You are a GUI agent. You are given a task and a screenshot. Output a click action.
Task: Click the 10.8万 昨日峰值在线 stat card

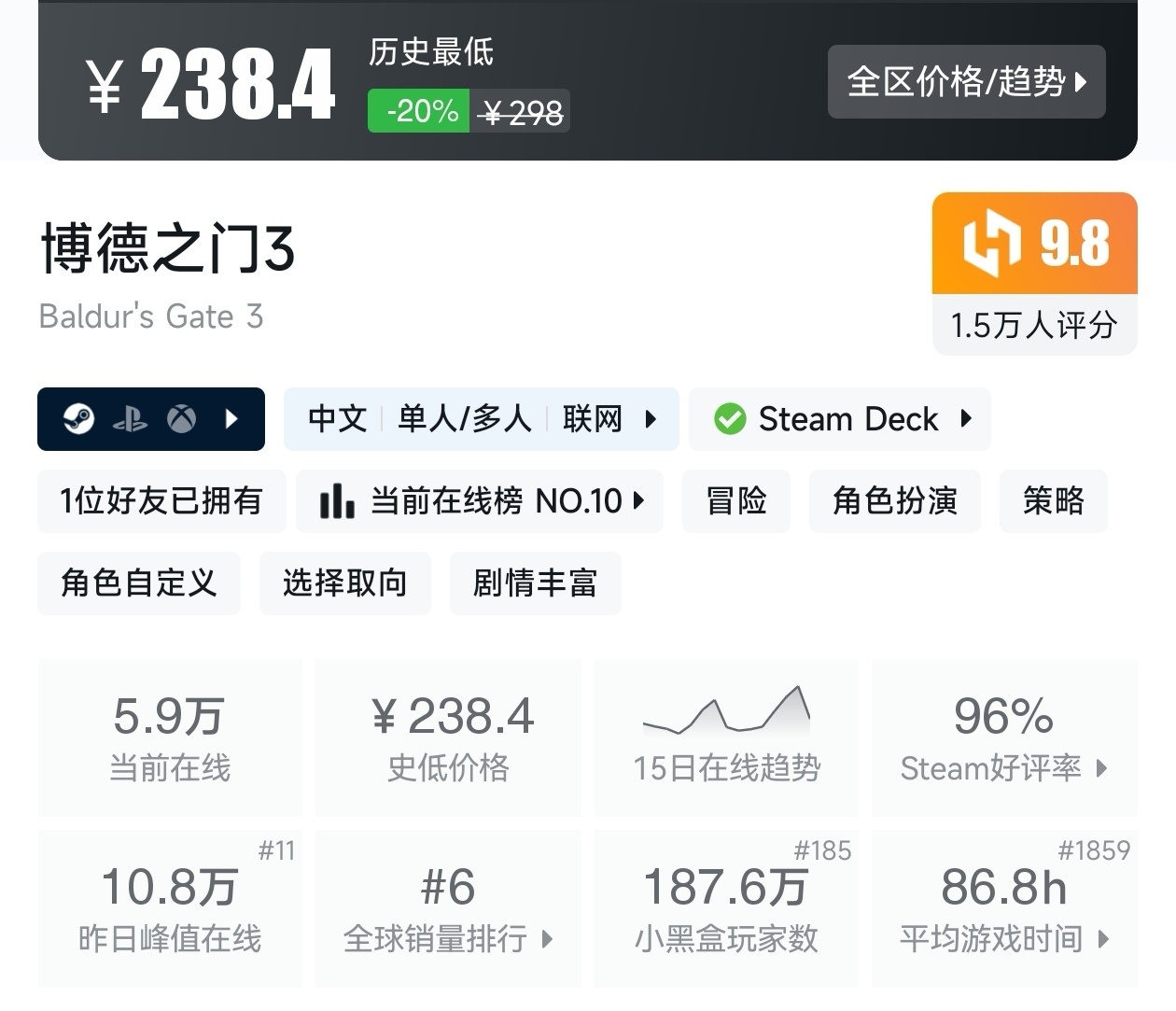(x=170, y=908)
